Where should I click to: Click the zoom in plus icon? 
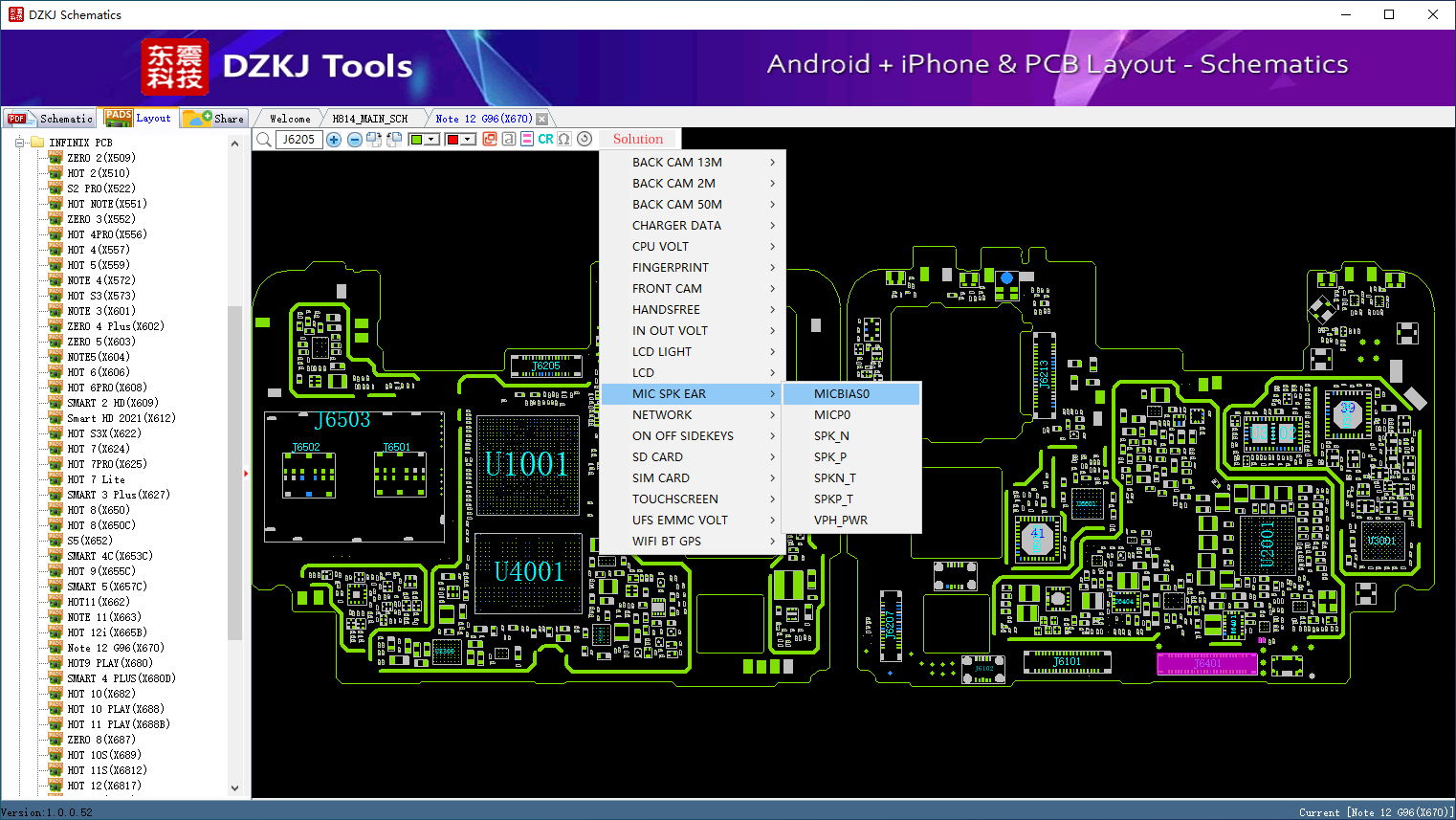334,140
